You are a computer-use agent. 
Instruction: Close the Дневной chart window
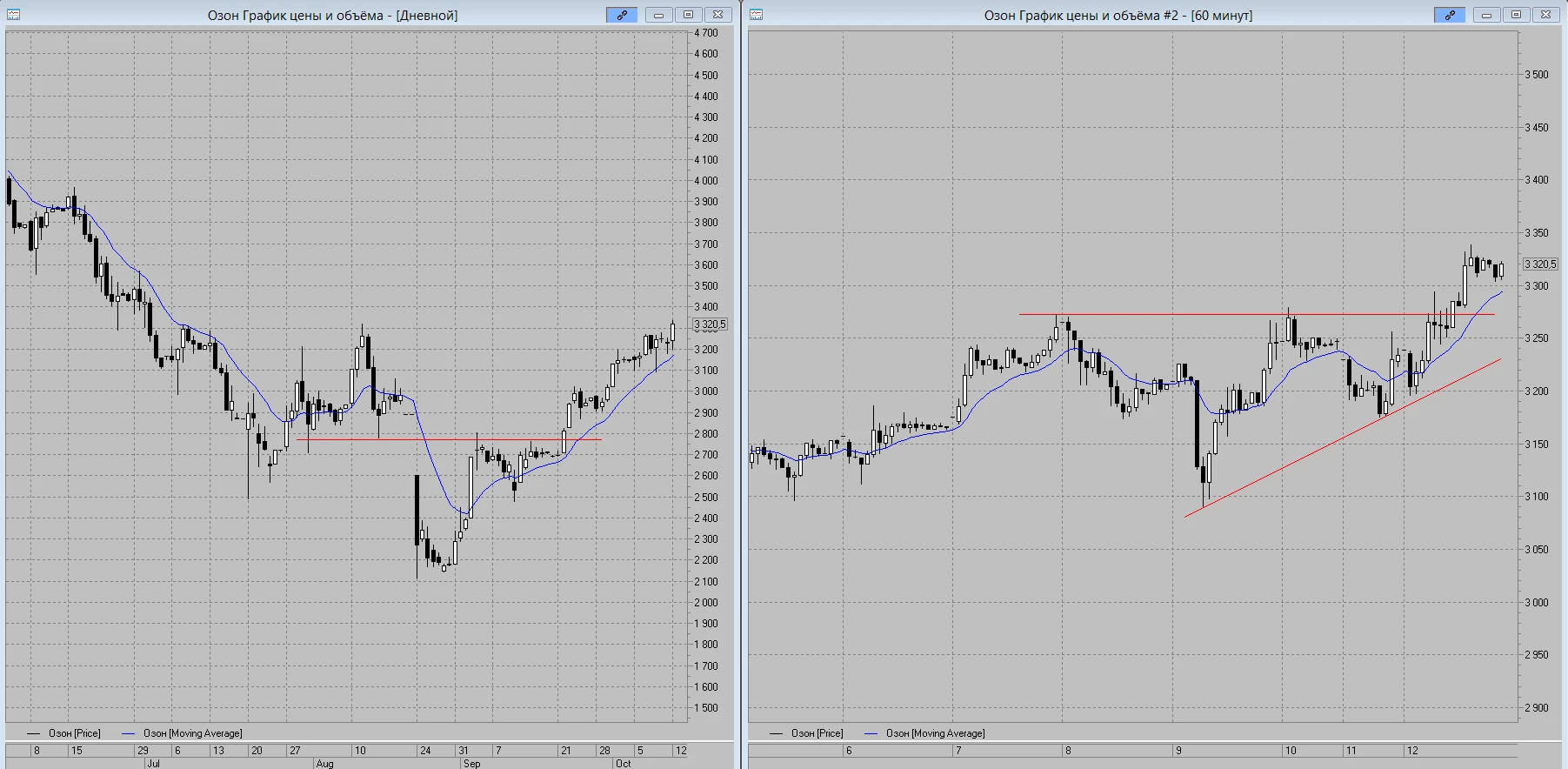point(718,15)
